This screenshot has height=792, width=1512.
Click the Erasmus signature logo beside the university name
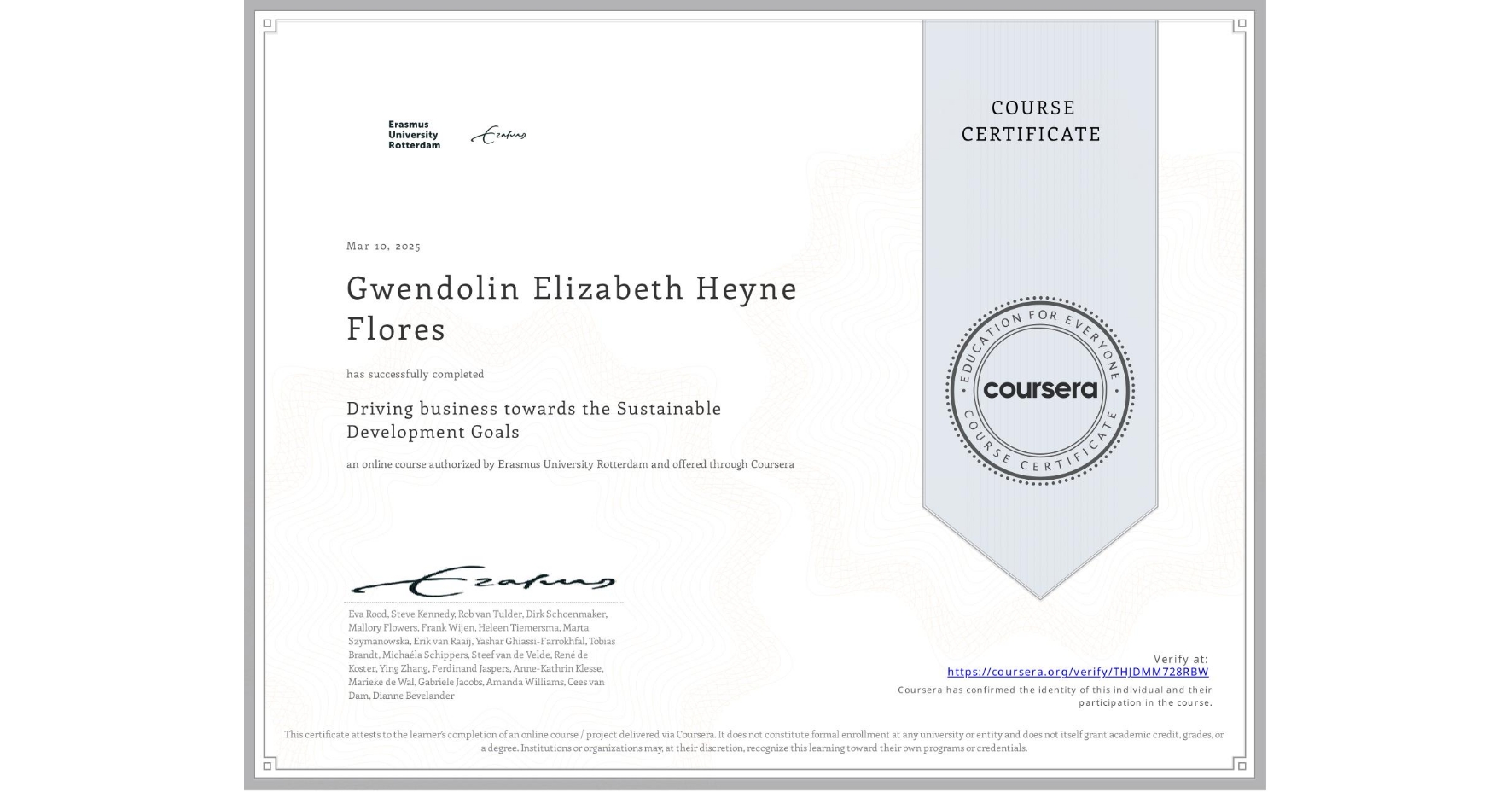[x=499, y=135]
